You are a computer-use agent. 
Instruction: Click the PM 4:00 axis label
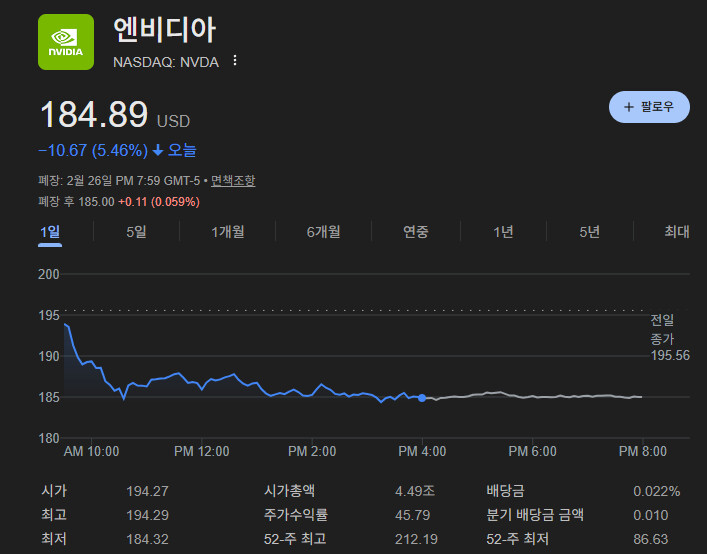[422, 451]
